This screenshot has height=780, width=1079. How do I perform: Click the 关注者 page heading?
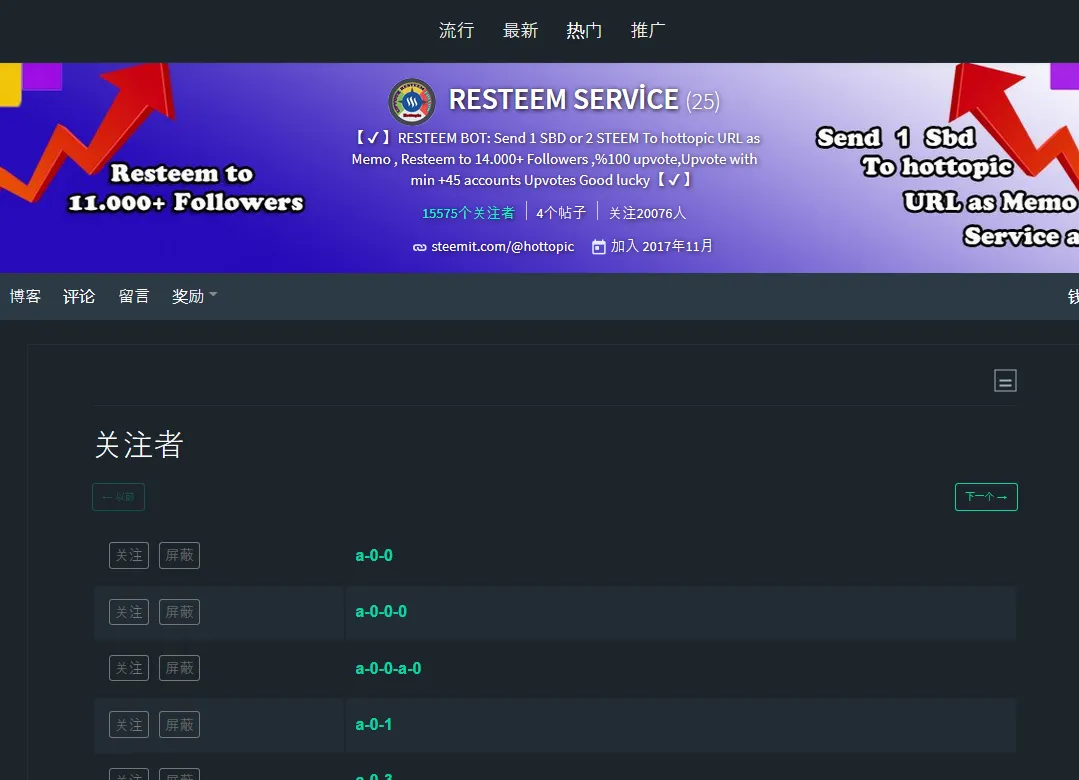coord(139,445)
